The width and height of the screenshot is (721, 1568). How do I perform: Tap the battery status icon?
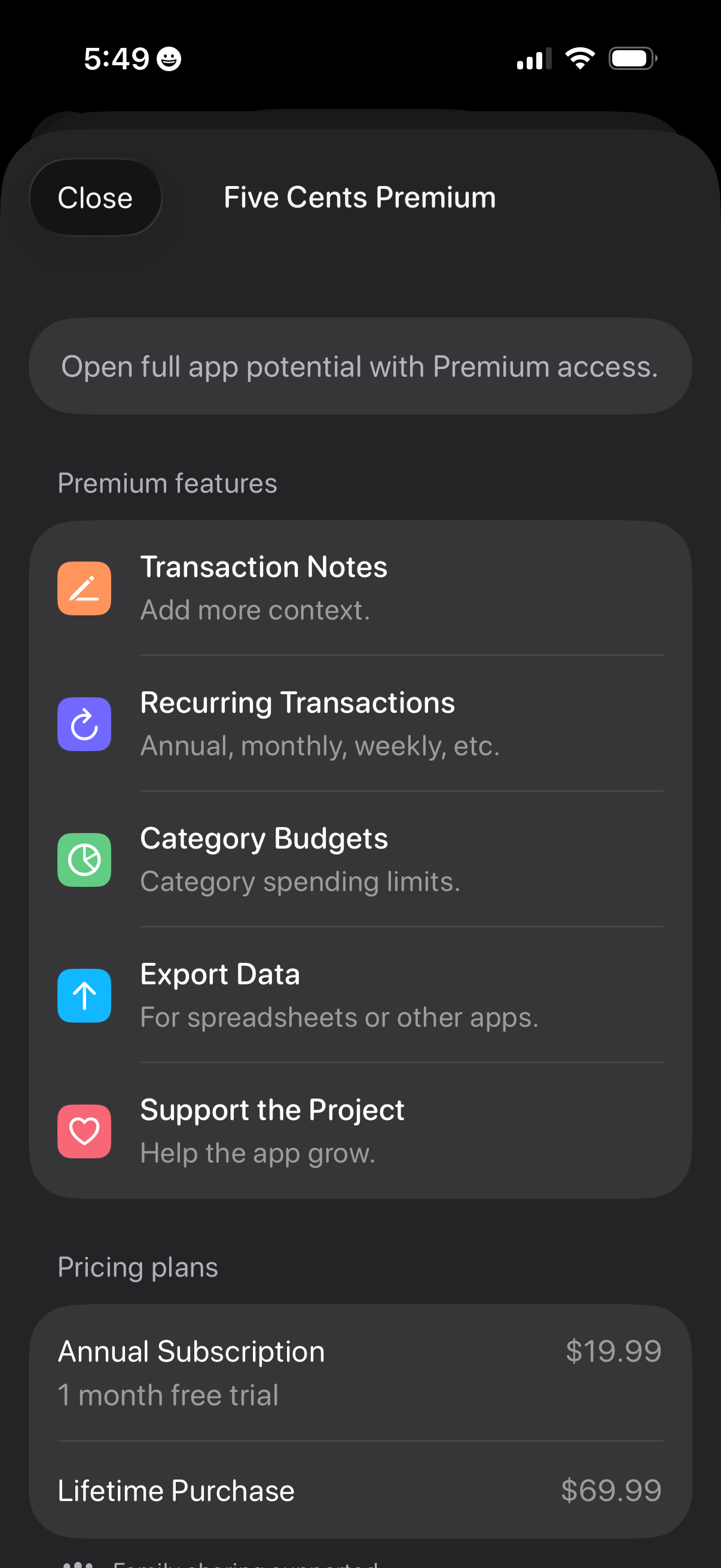point(632,59)
